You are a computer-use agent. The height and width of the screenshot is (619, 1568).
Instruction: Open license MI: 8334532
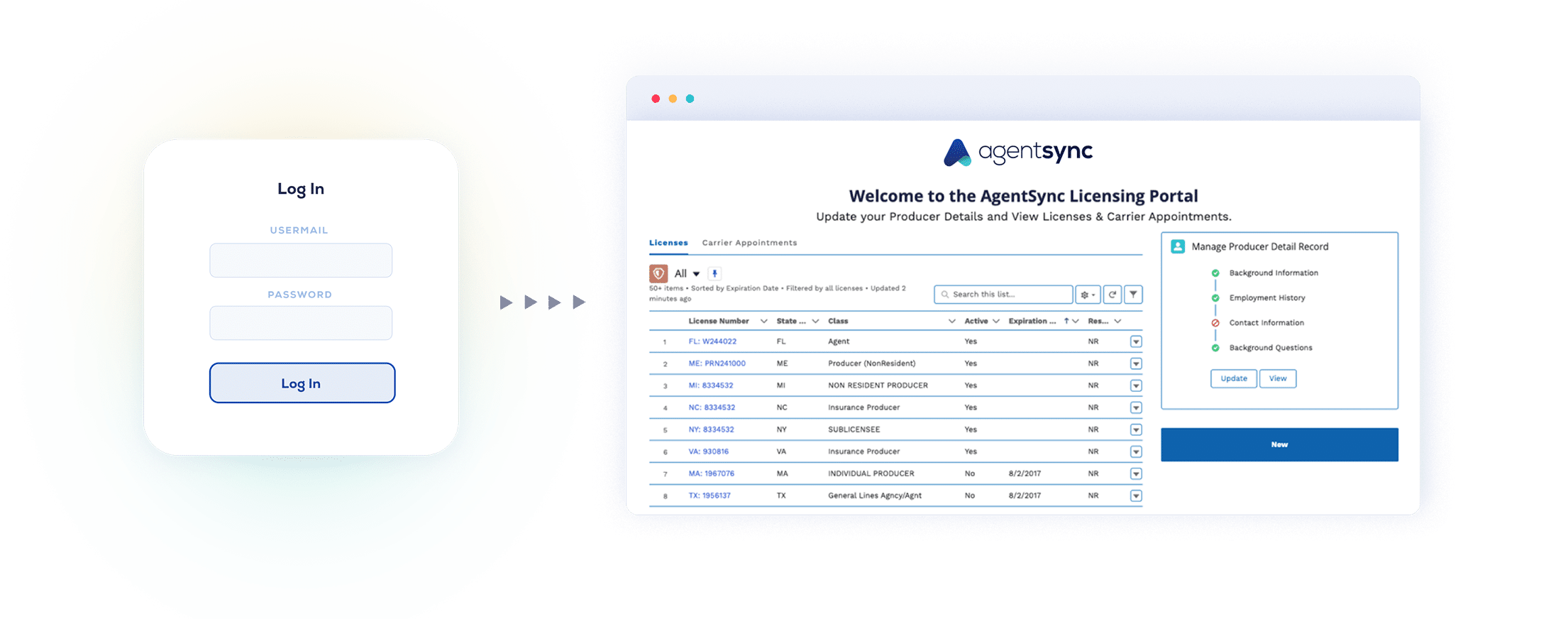coord(711,385)
